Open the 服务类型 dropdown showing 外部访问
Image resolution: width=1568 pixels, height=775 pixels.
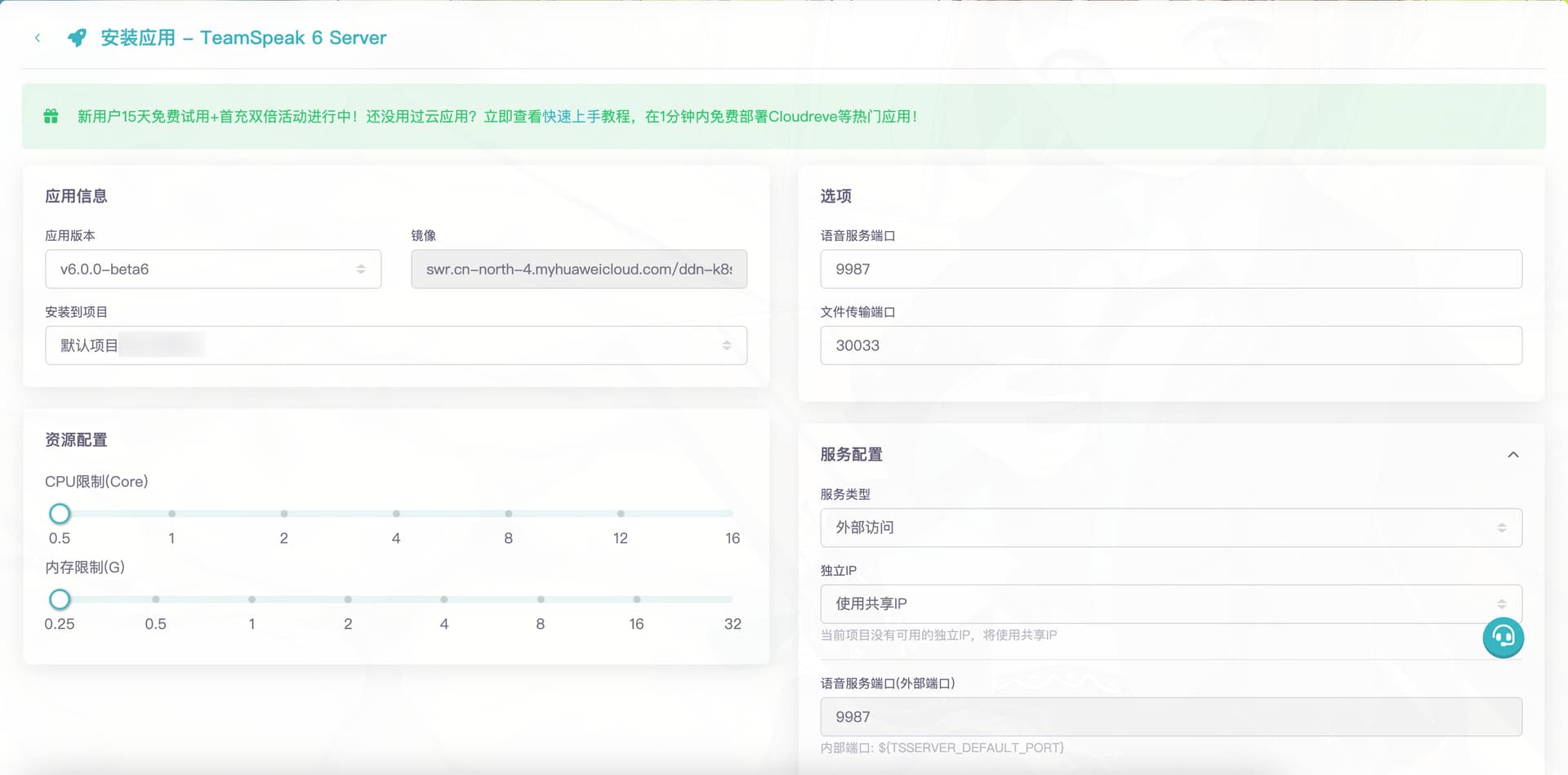tap(1171, 528)
